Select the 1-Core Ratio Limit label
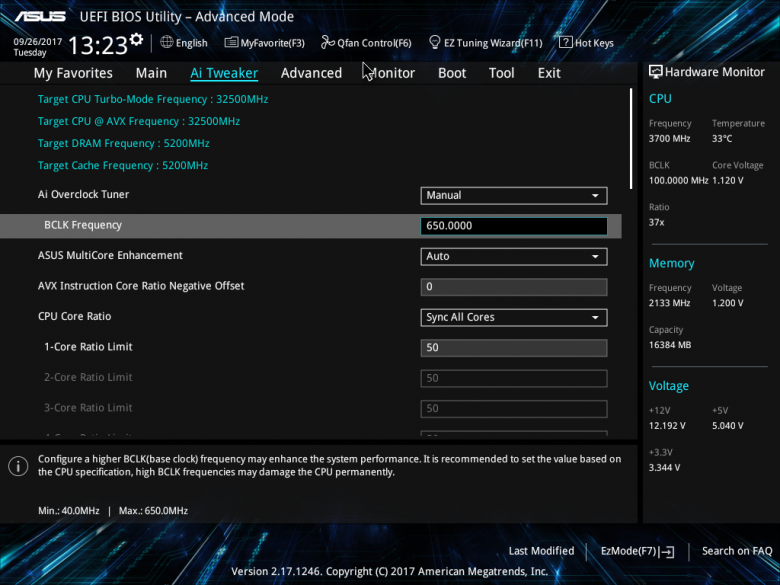The width and height of the screenshot is (780, 585). pos(88,347)
